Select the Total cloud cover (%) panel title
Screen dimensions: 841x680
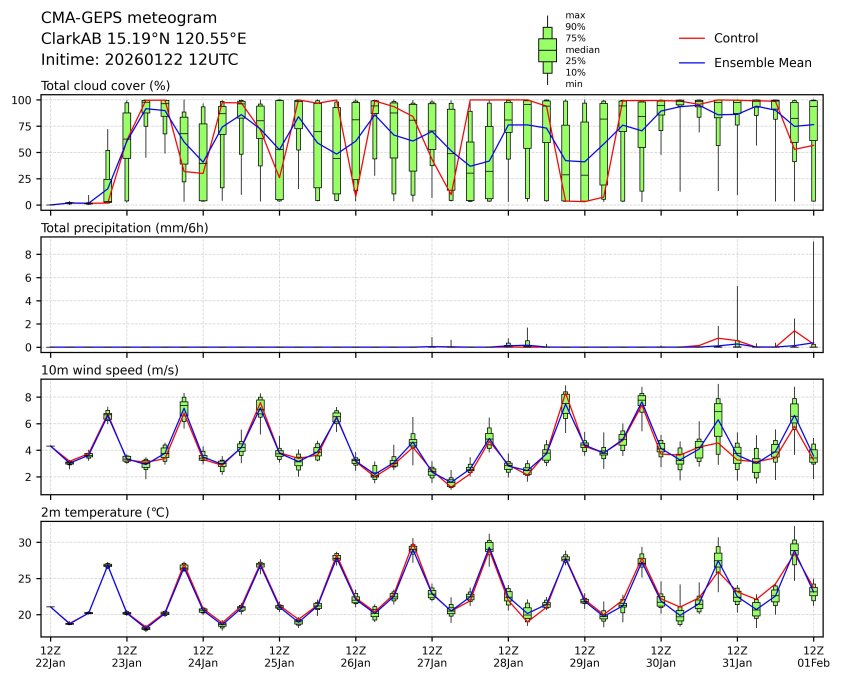click(105, 86)
